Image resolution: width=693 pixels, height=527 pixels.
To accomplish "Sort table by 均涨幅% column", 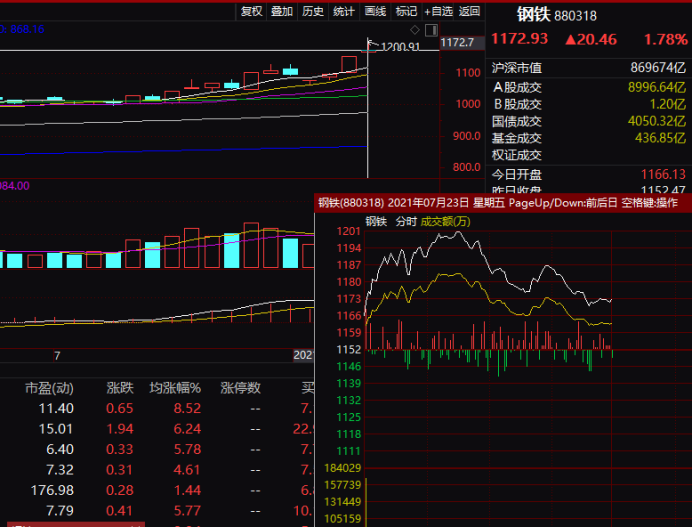I will pos(175,388).
